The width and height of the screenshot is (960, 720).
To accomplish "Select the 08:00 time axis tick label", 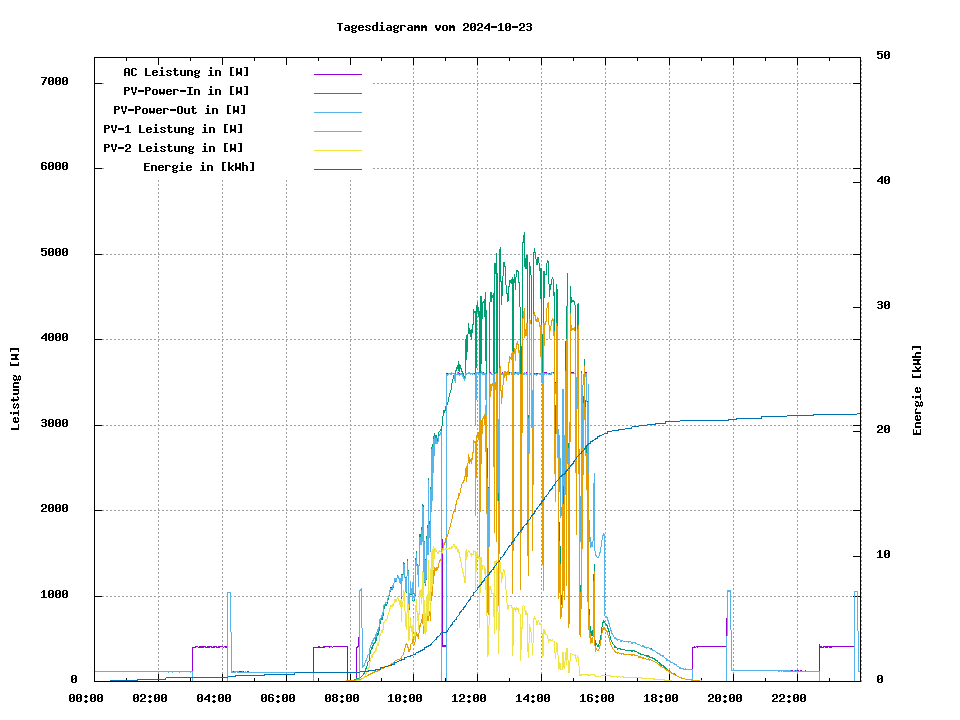I will (342, 698).
